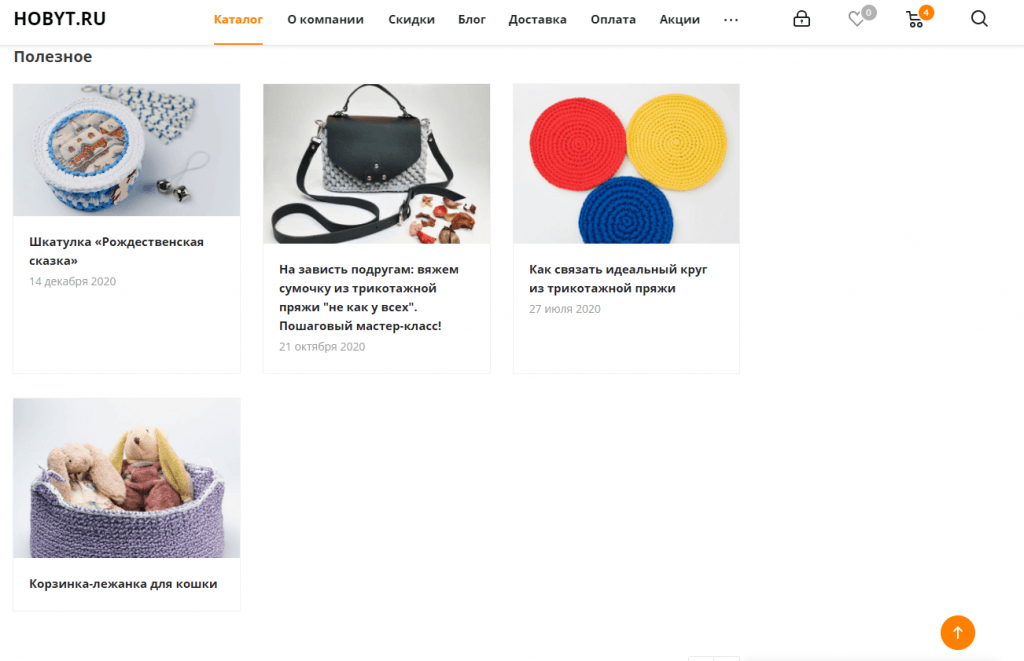Open the black handbag tutorial article title

[368, 297]
